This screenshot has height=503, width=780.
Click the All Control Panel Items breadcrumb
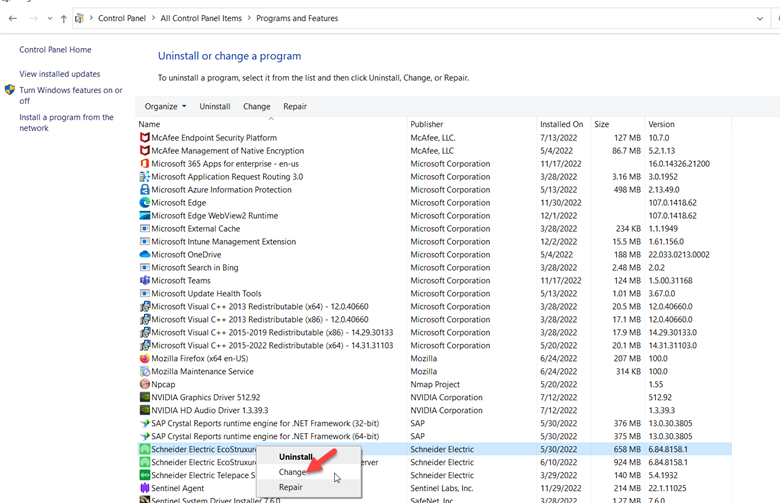click(201, 18)
